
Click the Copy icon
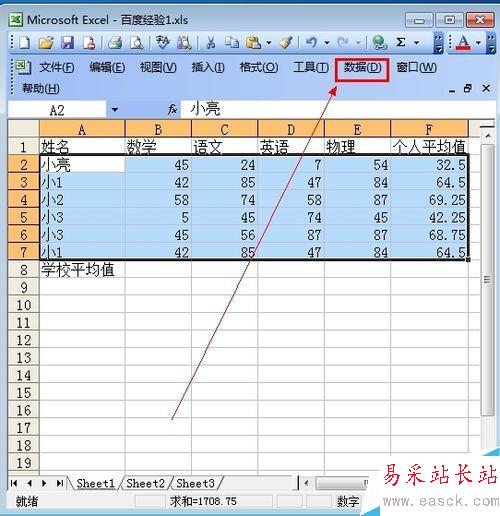(232, 43)
